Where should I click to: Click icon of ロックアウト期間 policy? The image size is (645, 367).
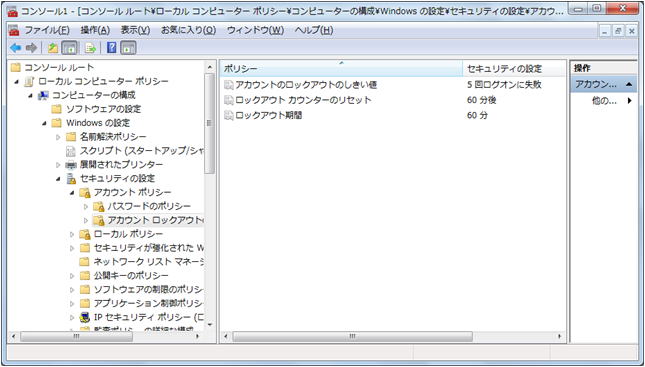click(x=229, y=116)
